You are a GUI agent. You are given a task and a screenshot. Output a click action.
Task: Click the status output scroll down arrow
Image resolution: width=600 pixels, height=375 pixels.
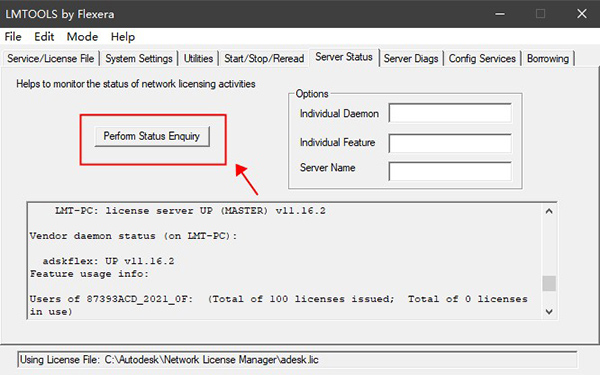click(x=549, y=311)
